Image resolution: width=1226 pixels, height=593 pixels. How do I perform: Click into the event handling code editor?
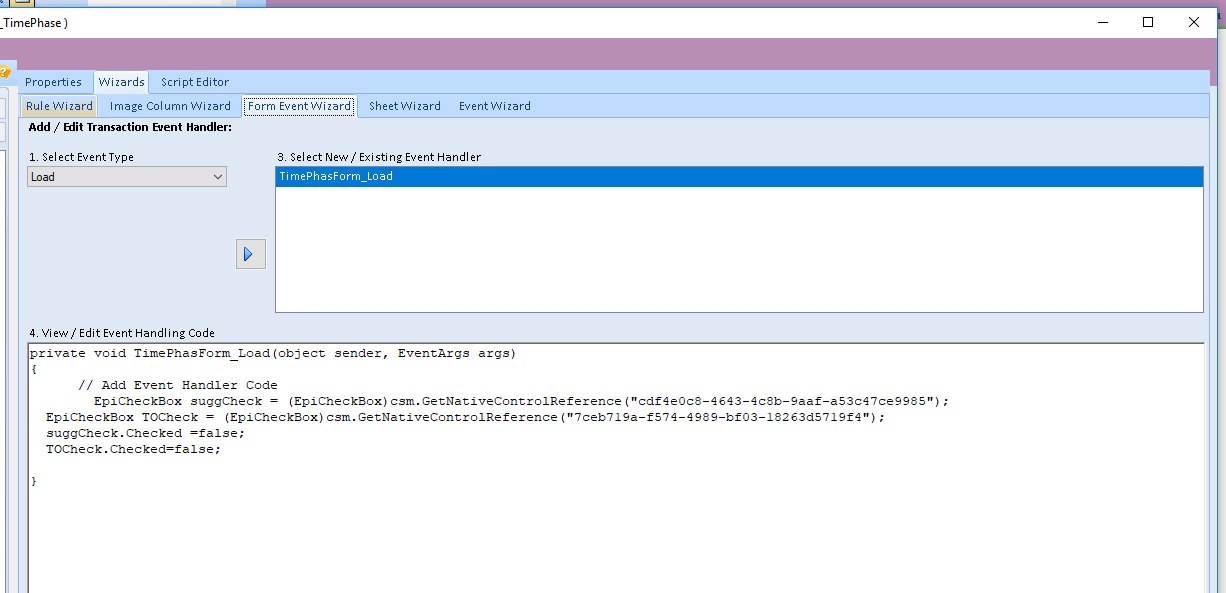(616, 467)
